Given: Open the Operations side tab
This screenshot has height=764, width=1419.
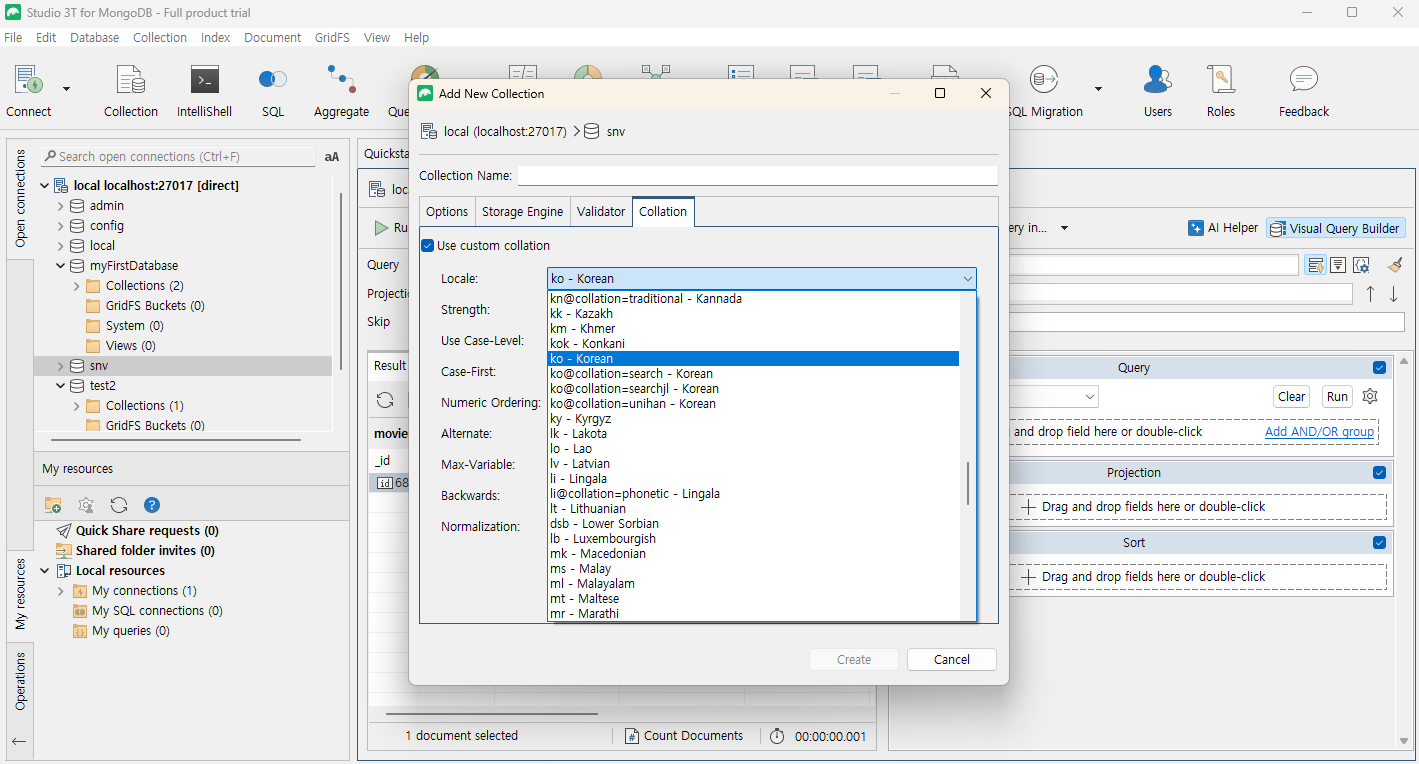Looking at the screenshot, I should tap(20, 681).
